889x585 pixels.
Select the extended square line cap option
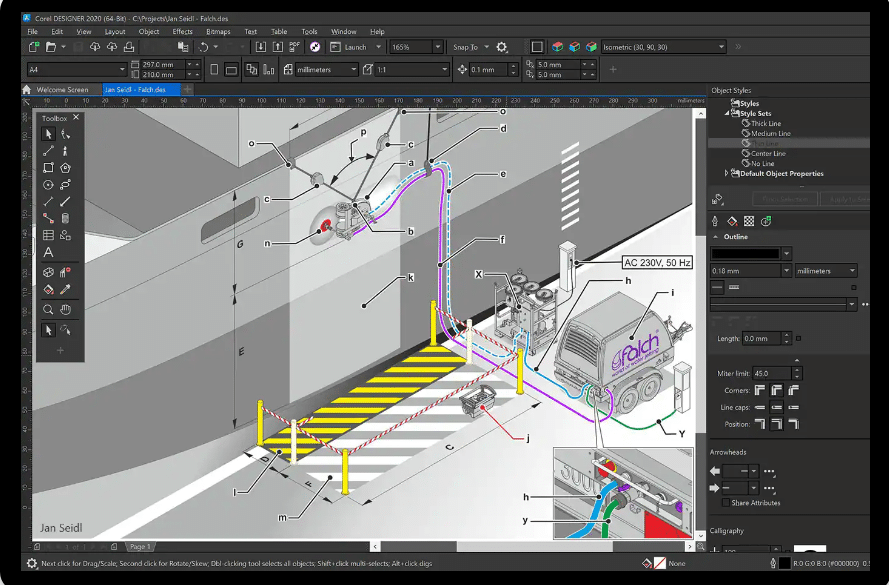click(x=794, y=407)
